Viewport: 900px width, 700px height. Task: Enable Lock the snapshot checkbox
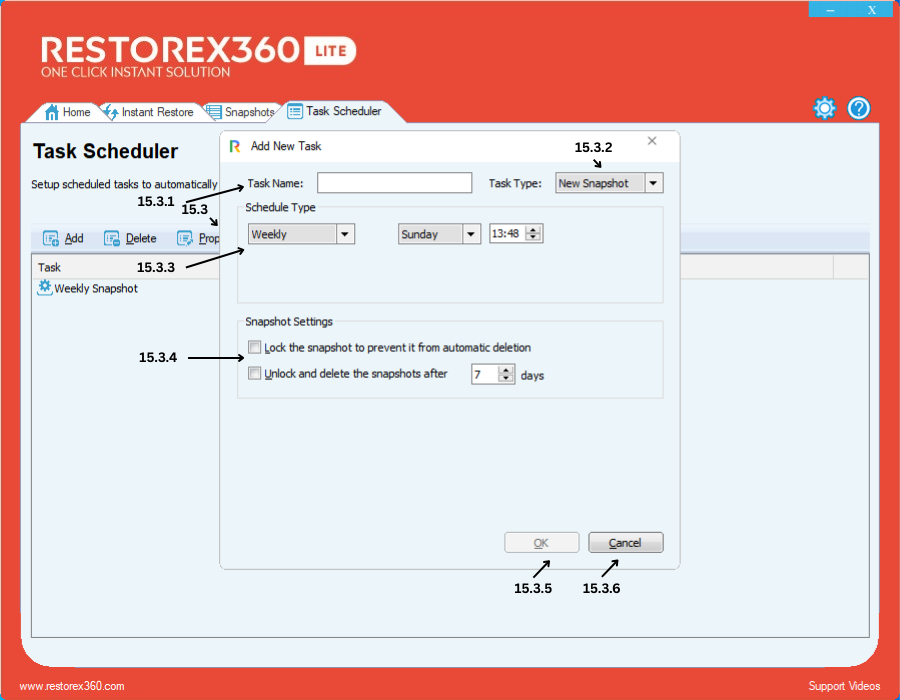click(255, 348)
